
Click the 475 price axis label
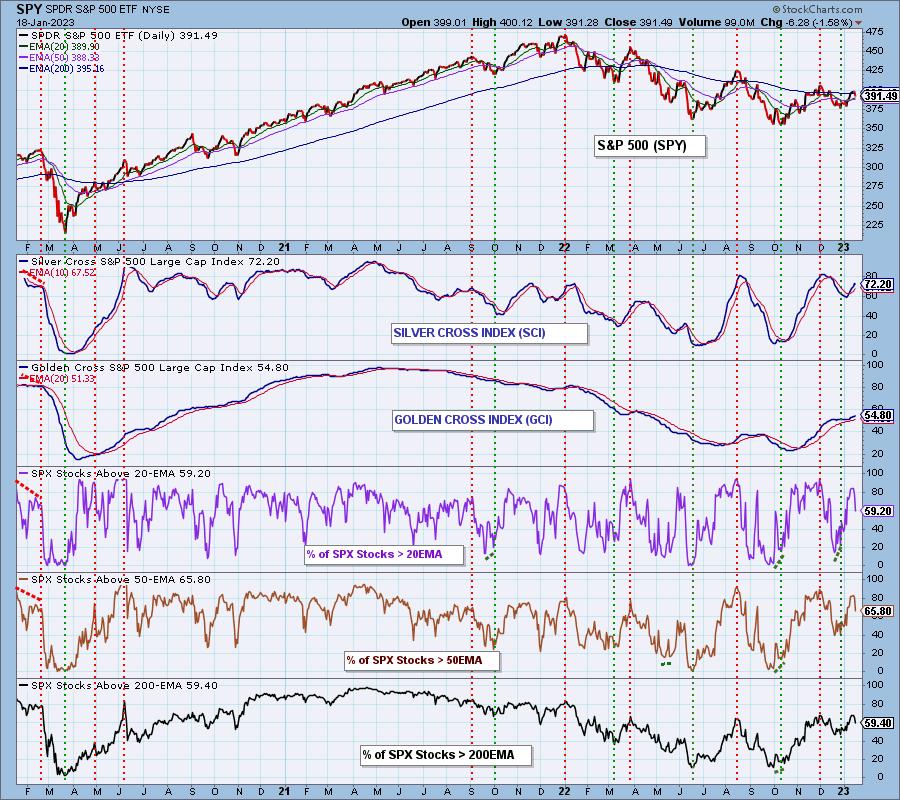874,32
